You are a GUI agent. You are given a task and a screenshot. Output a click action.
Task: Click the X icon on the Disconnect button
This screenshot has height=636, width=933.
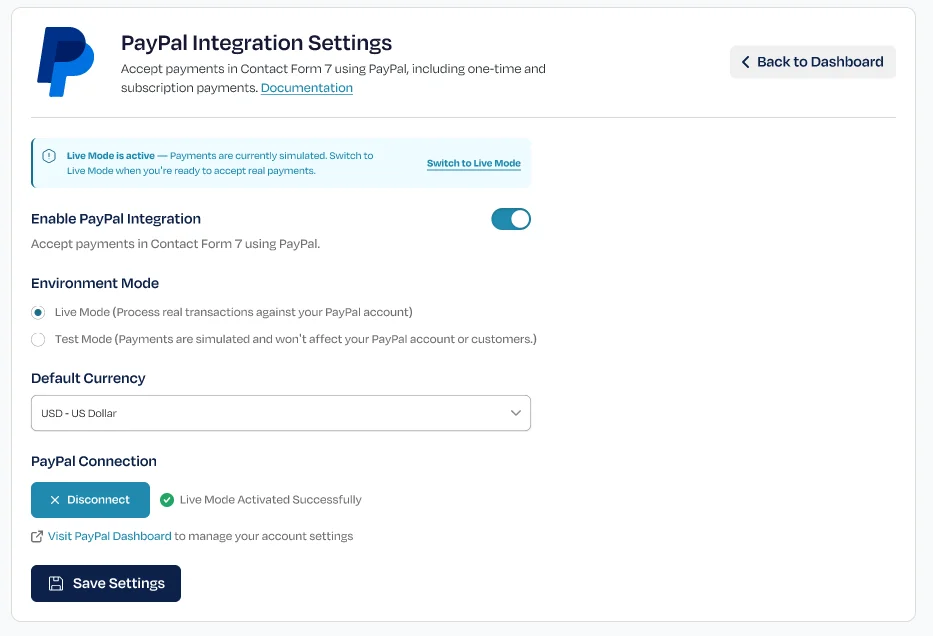point(55,500)
